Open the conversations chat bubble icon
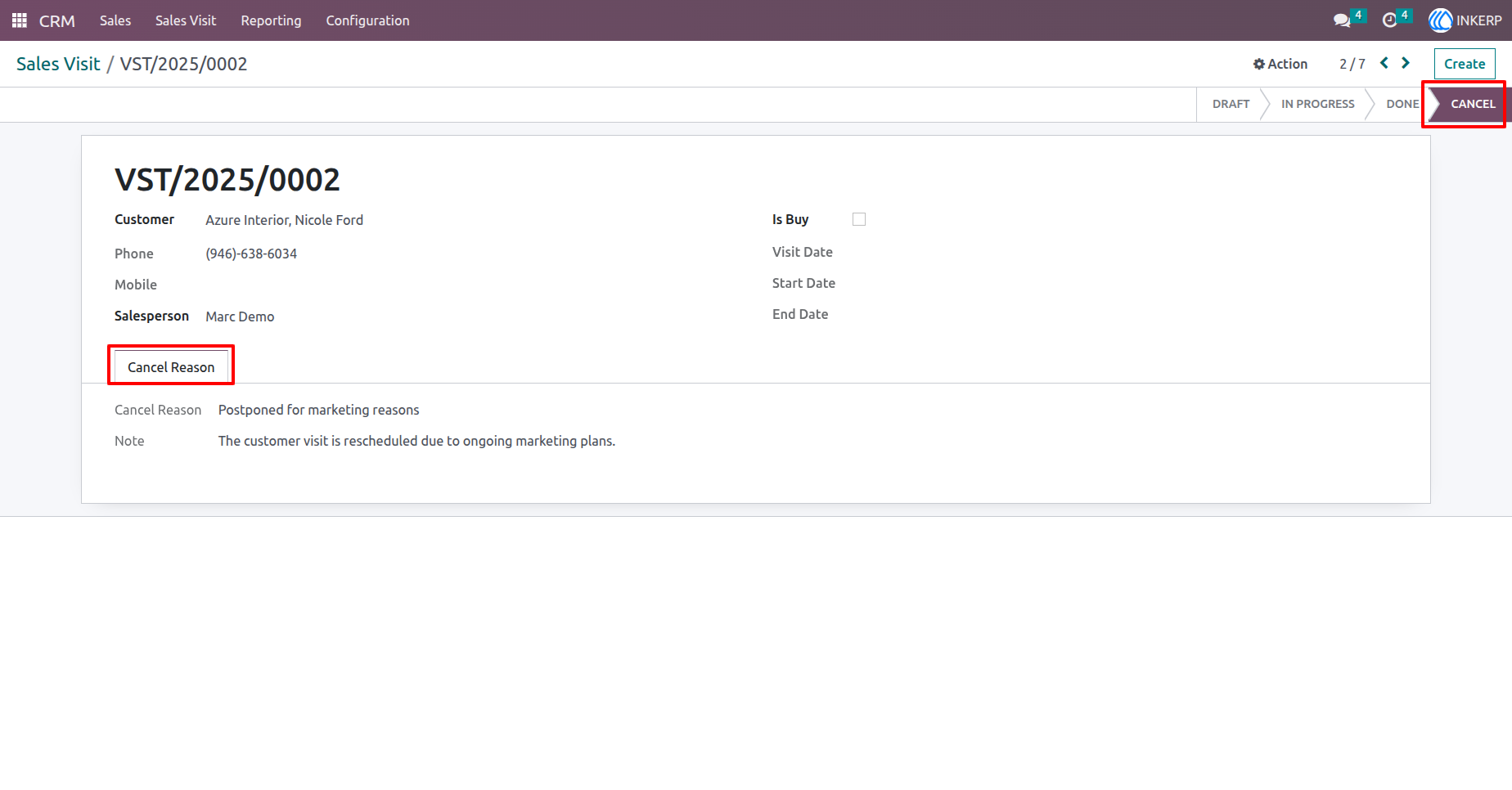1512x790 pixels. coord(1342,20)
